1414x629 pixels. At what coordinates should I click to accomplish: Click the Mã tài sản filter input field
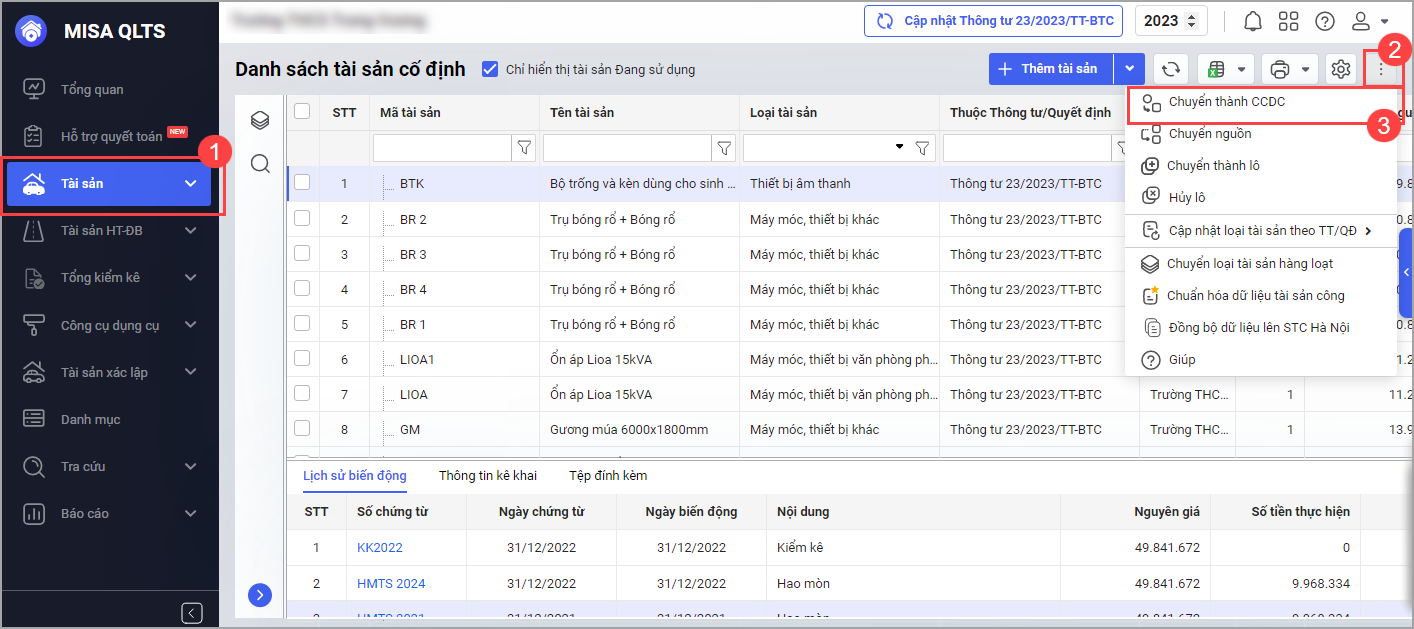(x=441, y=148)
